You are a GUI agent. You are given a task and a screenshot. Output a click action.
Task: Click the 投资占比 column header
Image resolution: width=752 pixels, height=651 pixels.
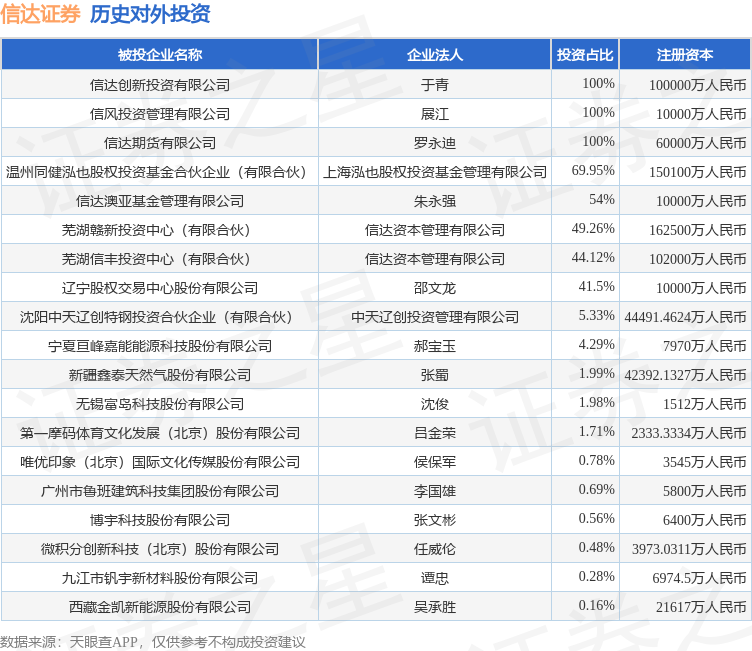point(585,55)
